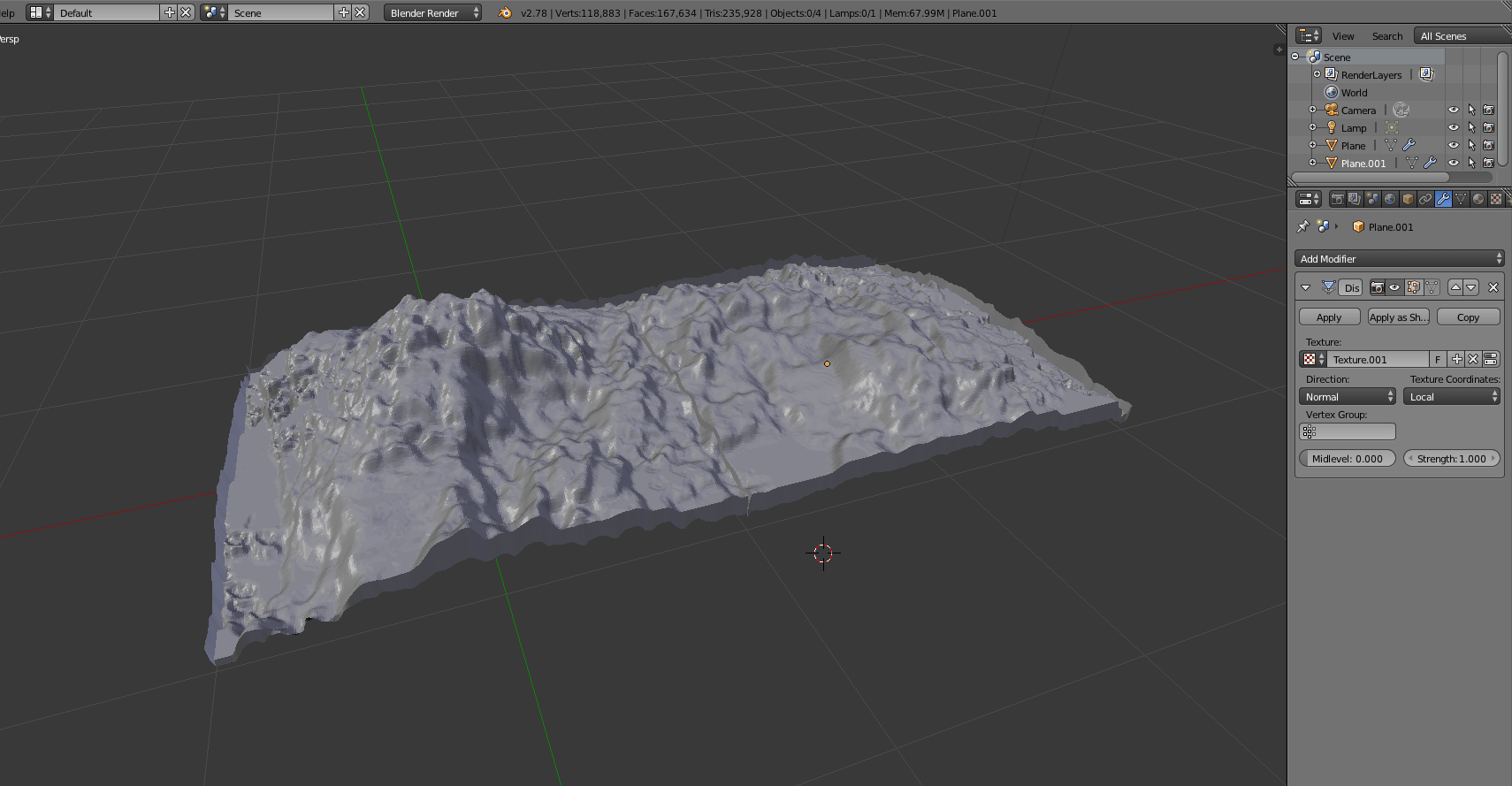The height and width of the screenshot is (786, 1512).
Task: Toggle modifier use during render
Action: point(1378,287)
